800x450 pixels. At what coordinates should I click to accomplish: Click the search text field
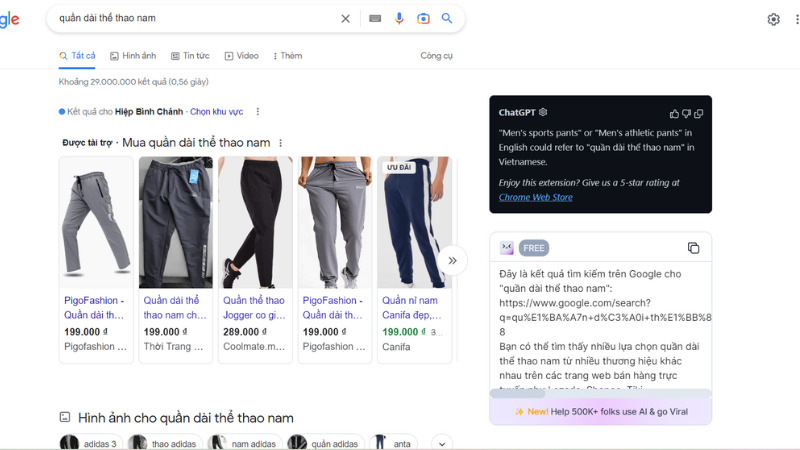pos(196,18)
